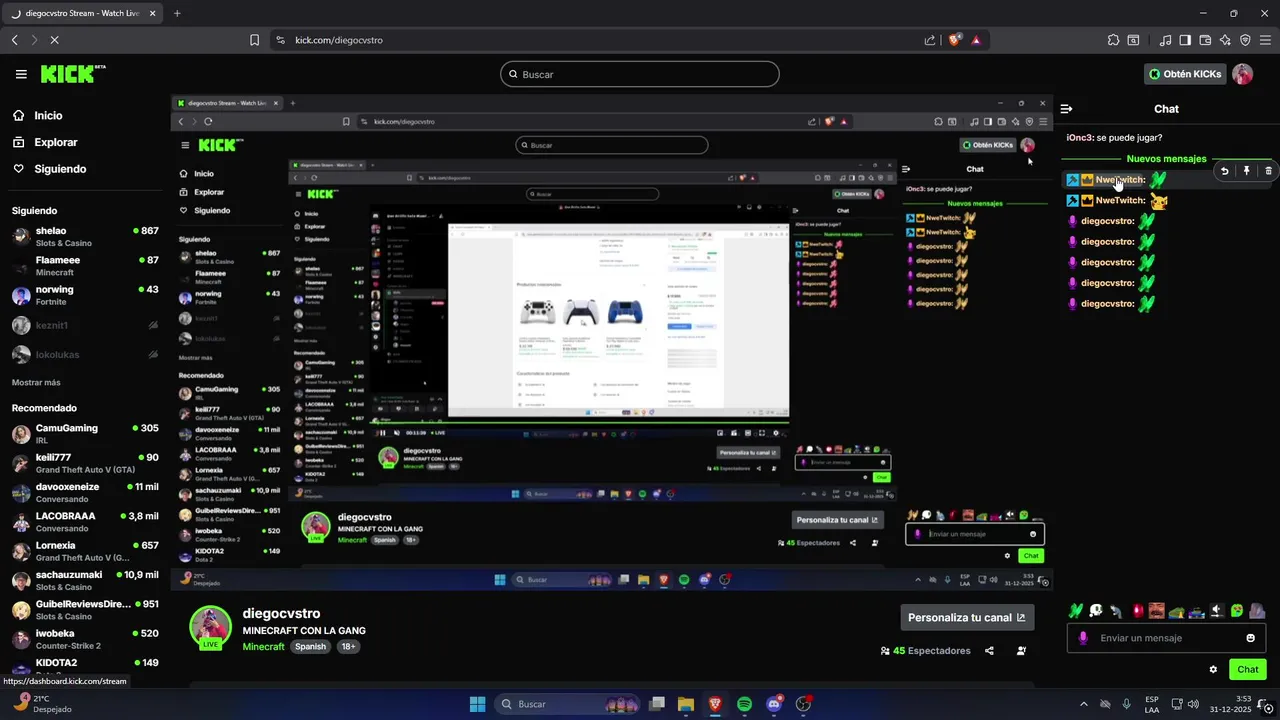Image resolution: width=1280 pixels, height=720 pixels.
Task: Go back to the previous page
Action: [x=14, y=40]
